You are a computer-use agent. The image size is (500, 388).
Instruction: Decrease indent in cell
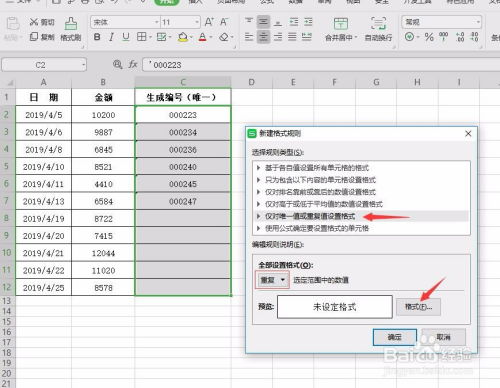tap(294, 22)
